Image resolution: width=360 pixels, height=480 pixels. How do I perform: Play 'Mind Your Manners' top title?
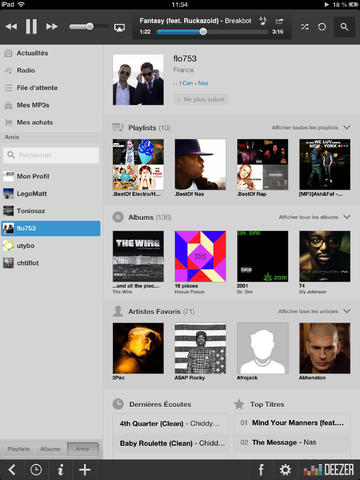click(292, 423)
